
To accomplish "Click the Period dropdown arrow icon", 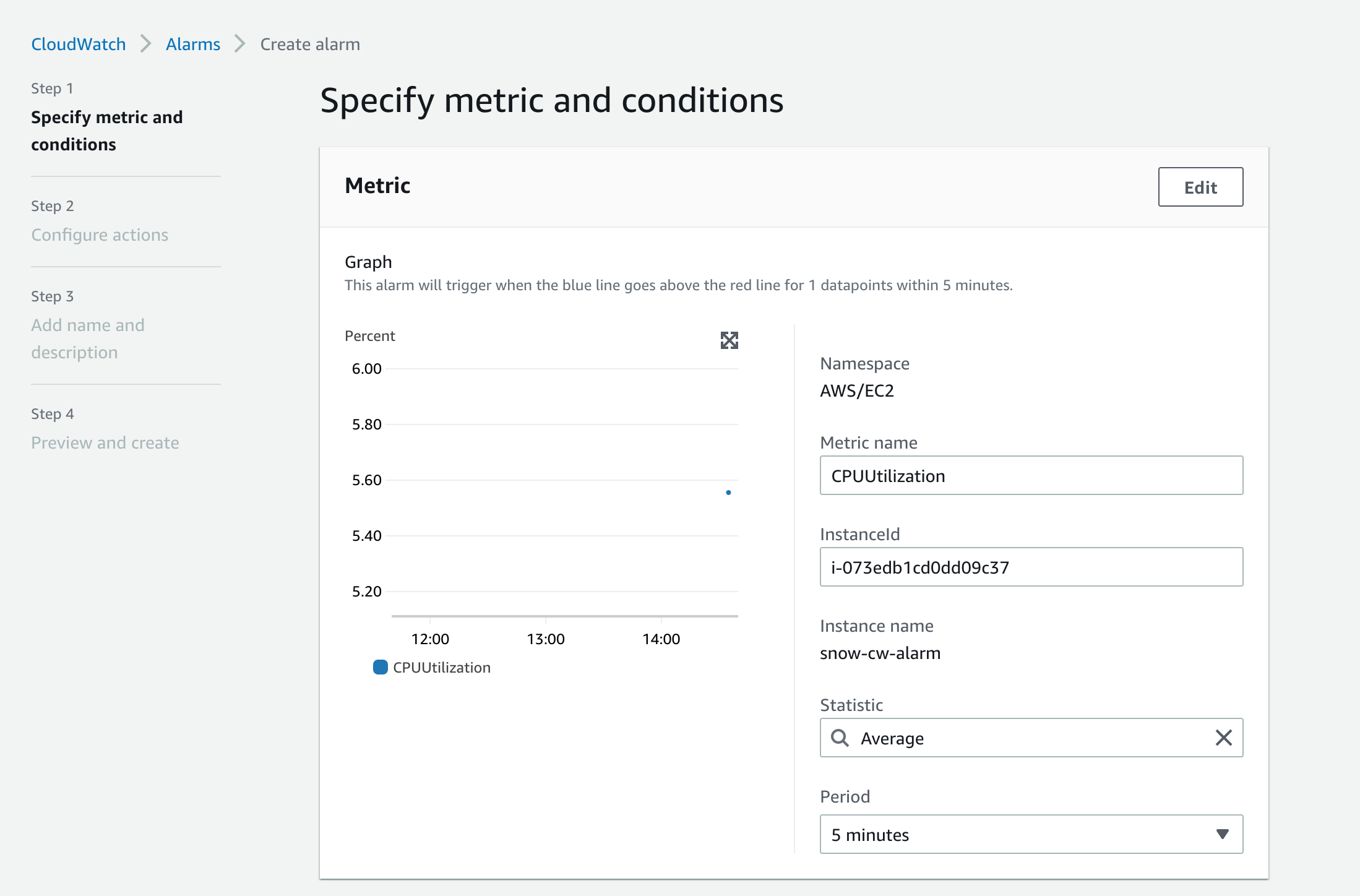I will coord(1222,834).
